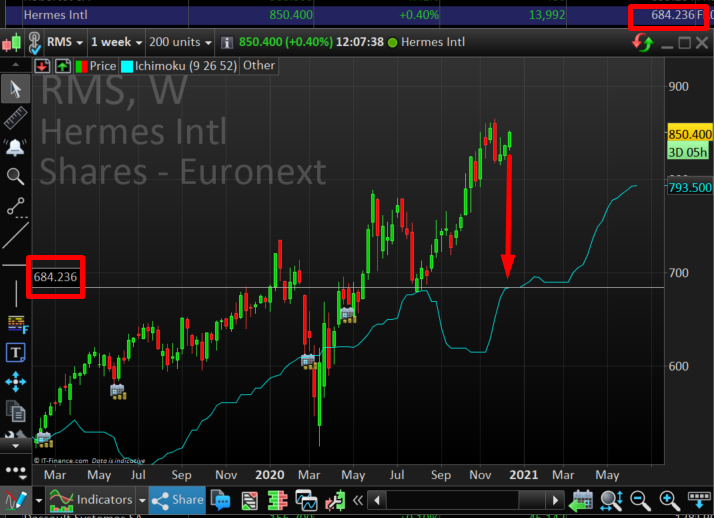
Task: Click the earnings event marker near May 2019
Action: [118, 392]
